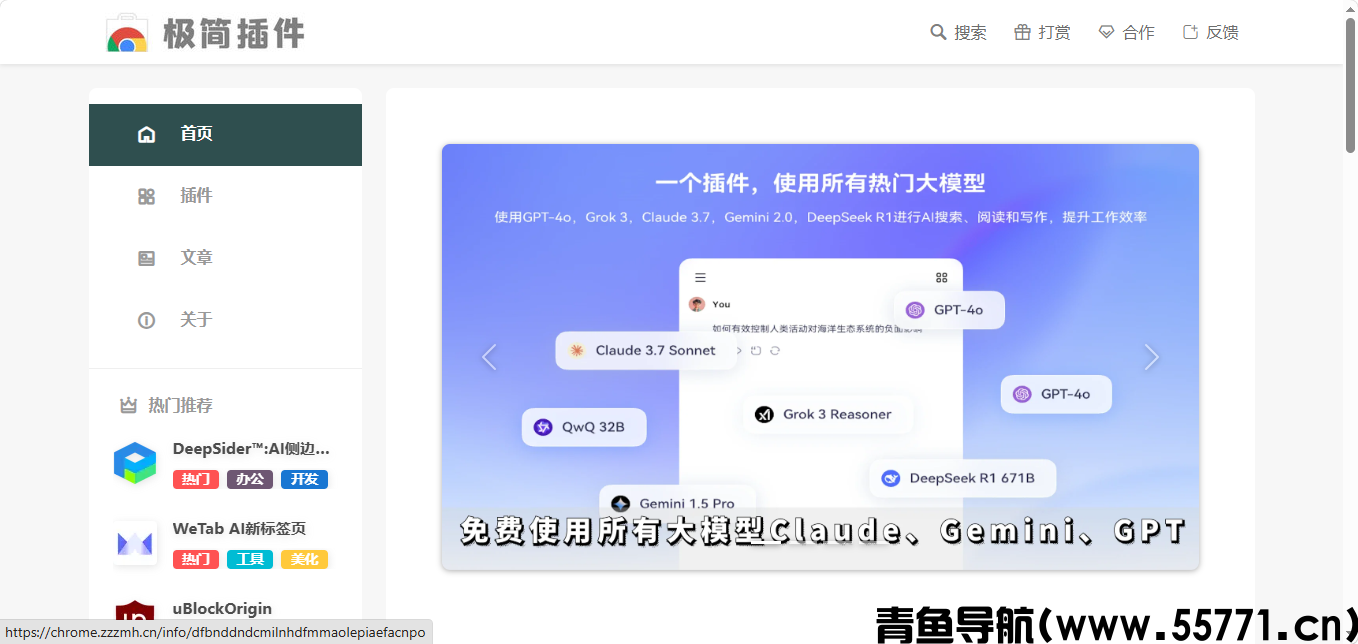Screen dimensions: 1358x644
Task: Click the crown icon beside 热门推荐
Action: click(x=128, y=405)
